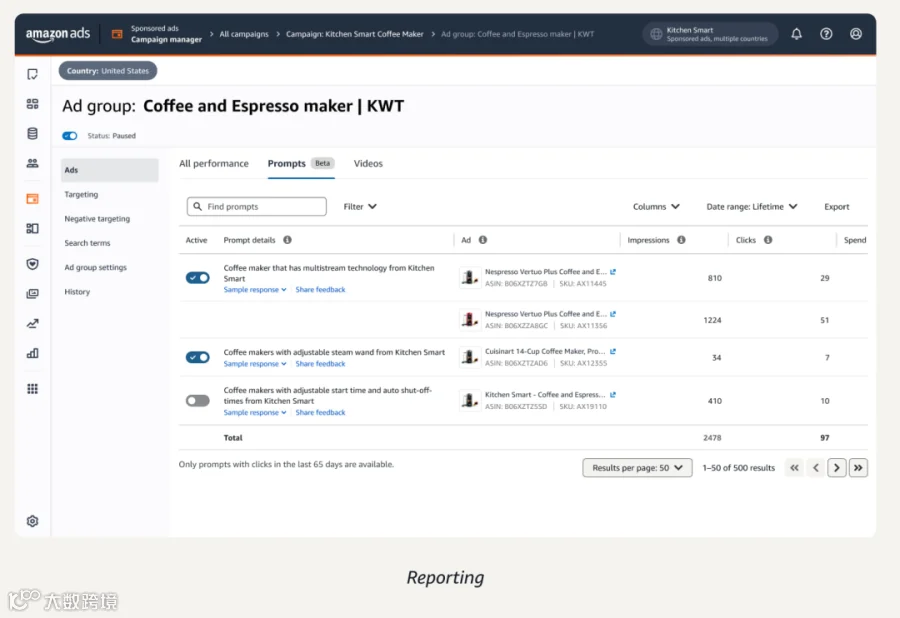Jump to the last results page
Image resolution: width=900 pixels, height=618 pixels.
(x=858, y=468)
